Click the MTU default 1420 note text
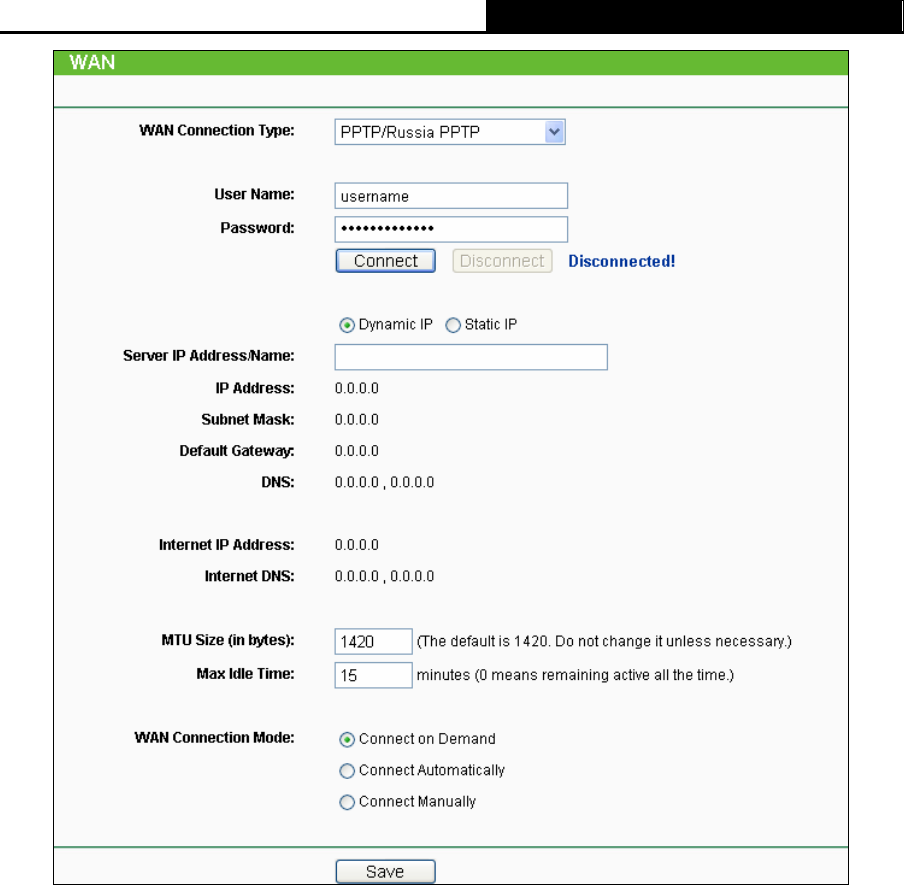Screen dimensions: 904x885 [604, 642]
